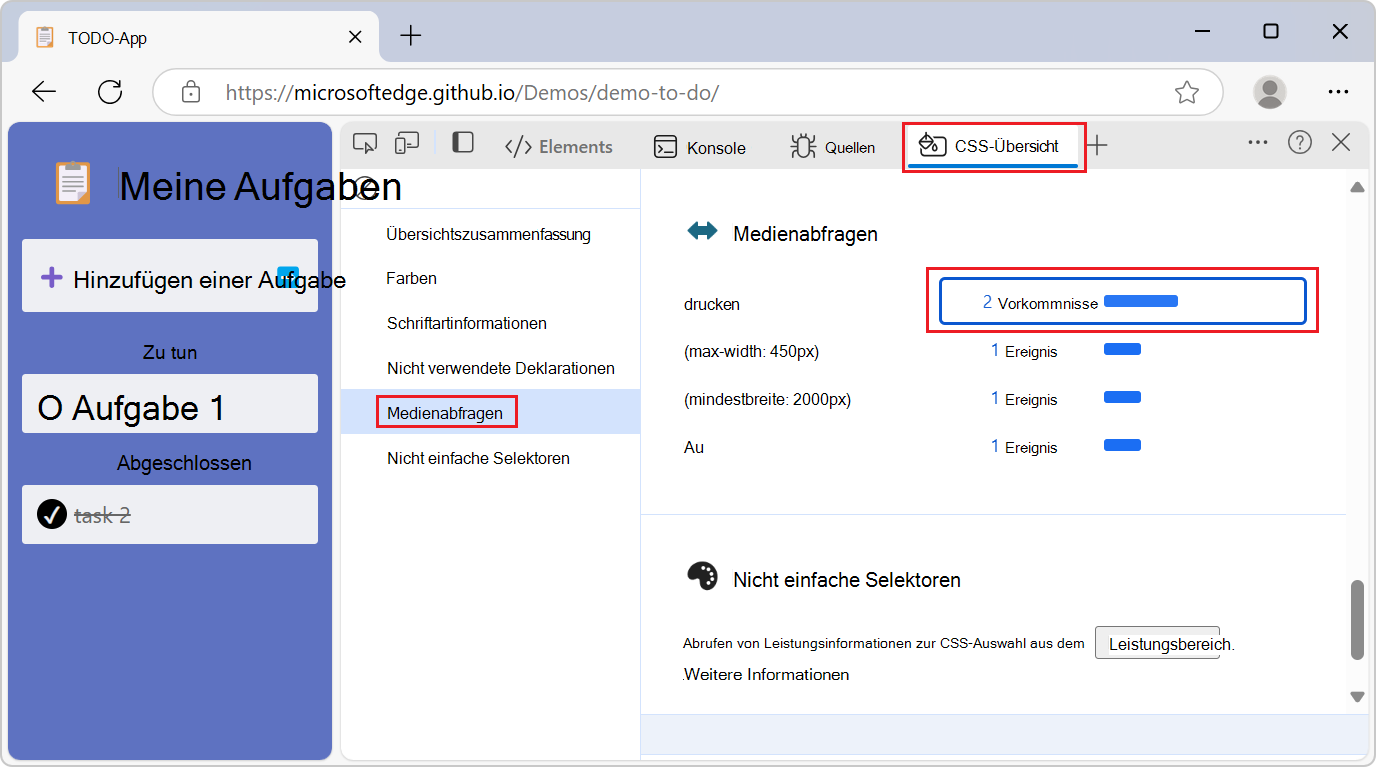Click the Meine Aufgaben title

coord(260,186)
